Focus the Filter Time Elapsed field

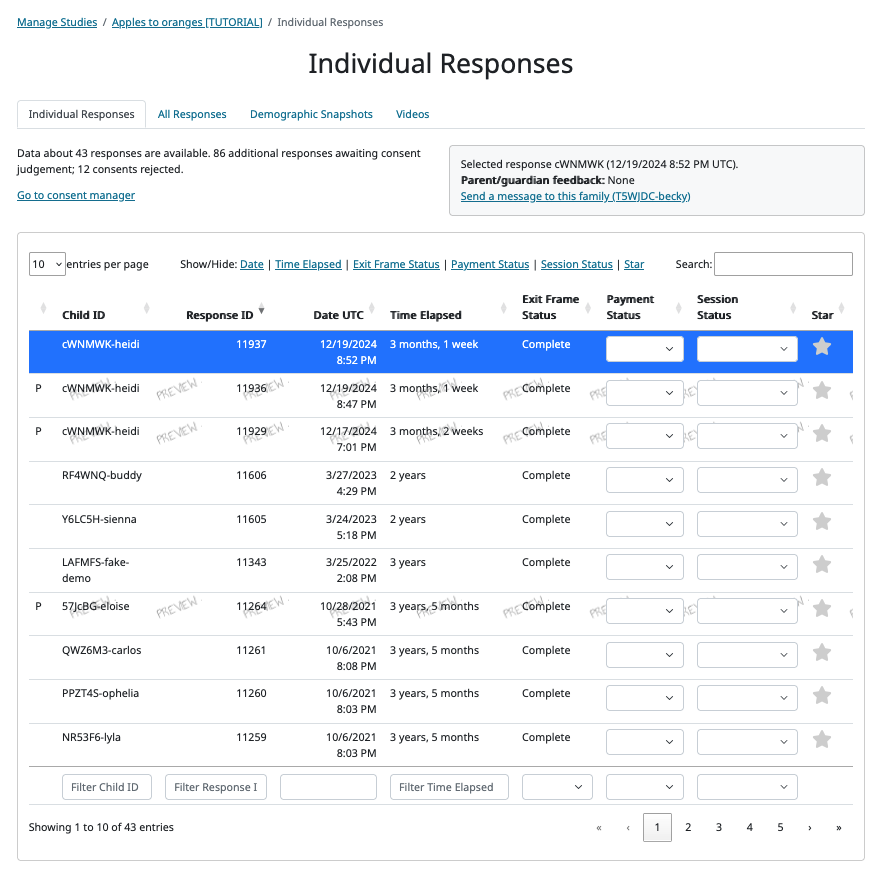(x=449, y=787)
